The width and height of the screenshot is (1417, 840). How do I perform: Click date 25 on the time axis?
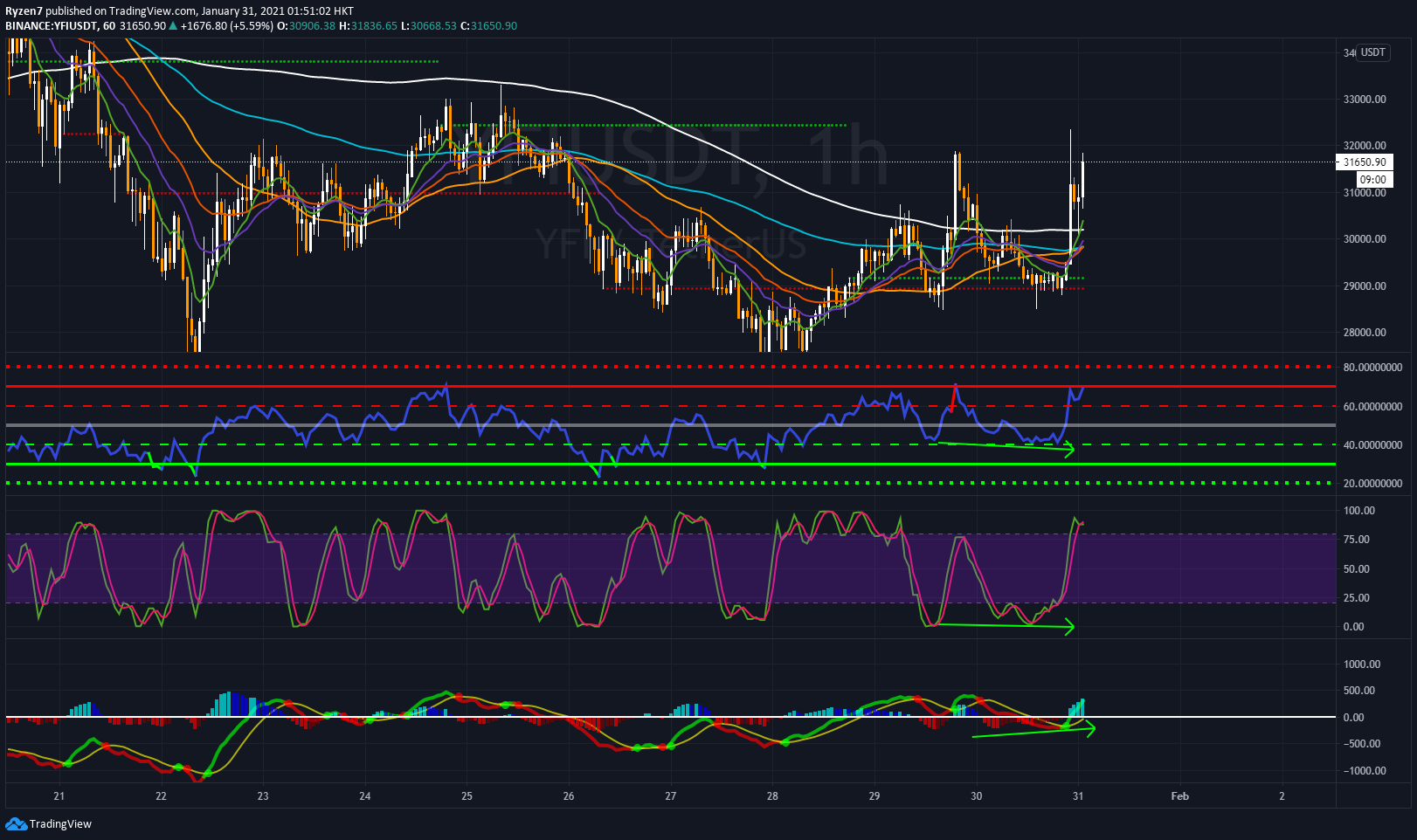tap(467, 796)
